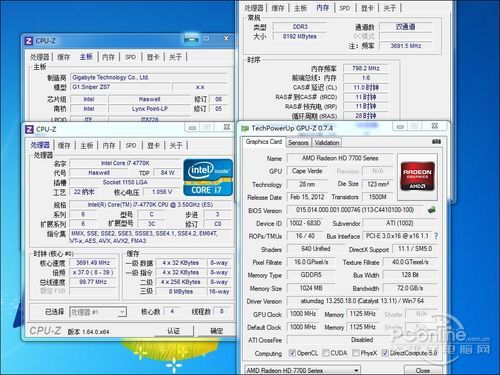Toggle the DirectCompute 5.0 checkbox
Image resolution: width=500 pixels, height=375 pixels.
[385, 353]
